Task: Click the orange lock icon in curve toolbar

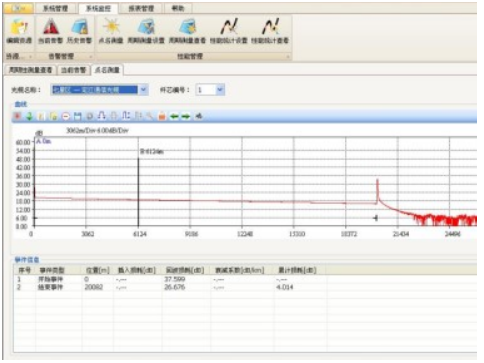Action: [162, 116]
